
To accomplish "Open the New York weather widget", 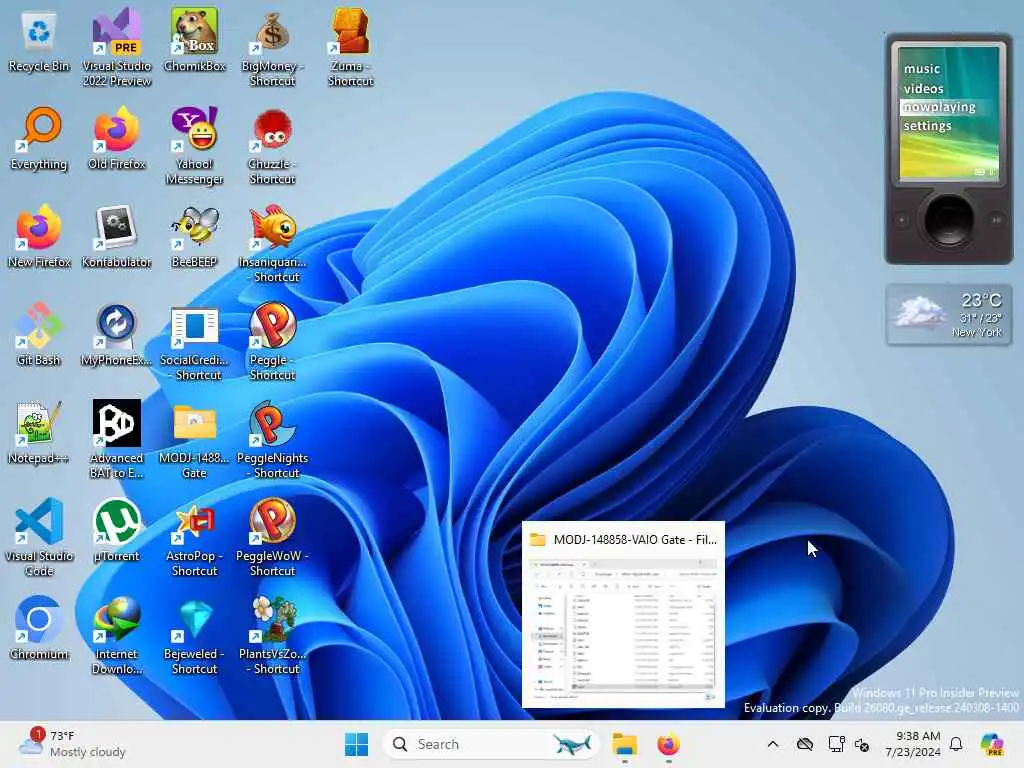I will [x=948, y=314].
